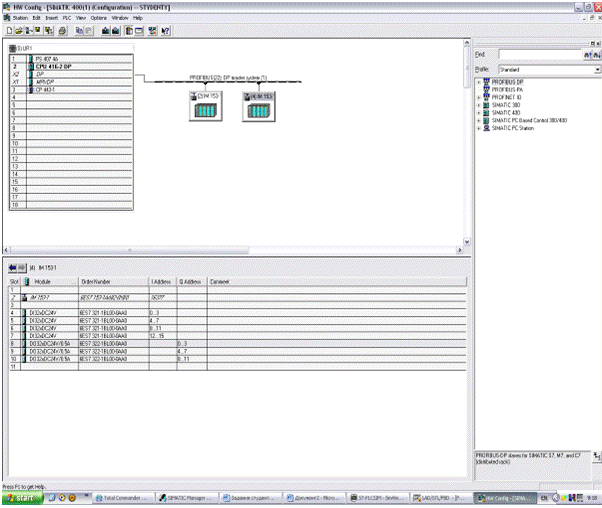Expand the SIMATIC 400 catalog node
Viewport: 602px width, 508px height.
coord(478,113)
